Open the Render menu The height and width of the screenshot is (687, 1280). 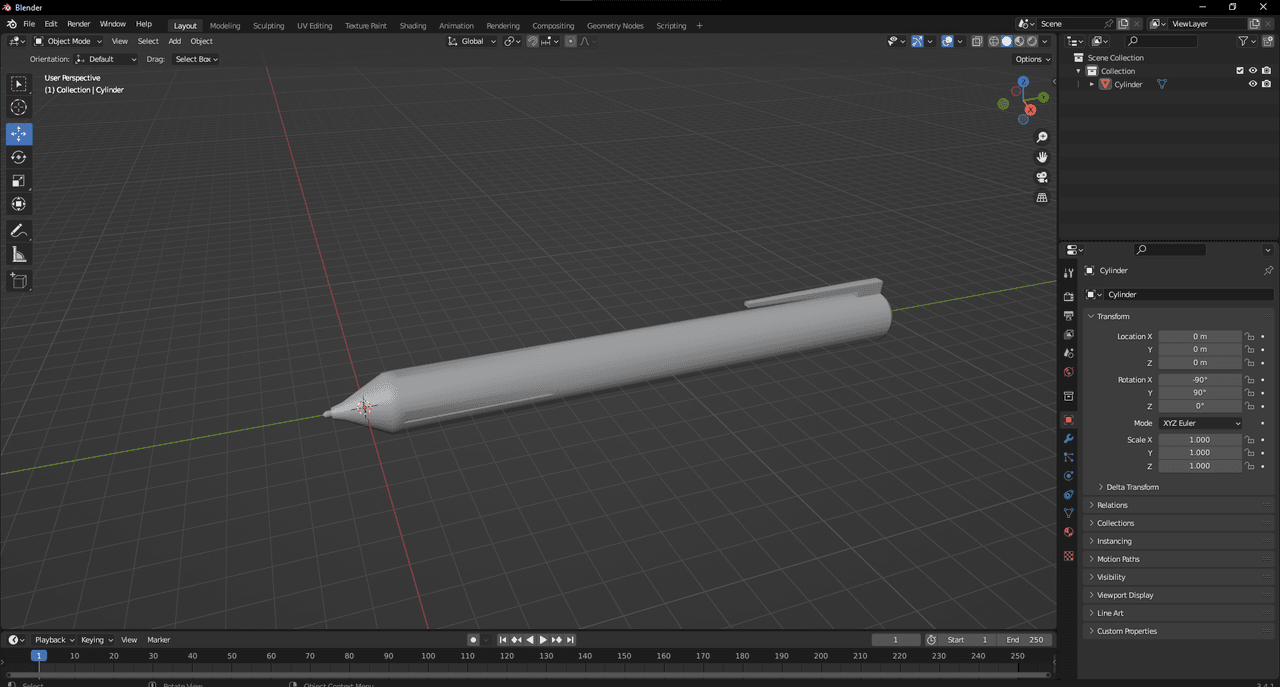[x=79, y=24]
